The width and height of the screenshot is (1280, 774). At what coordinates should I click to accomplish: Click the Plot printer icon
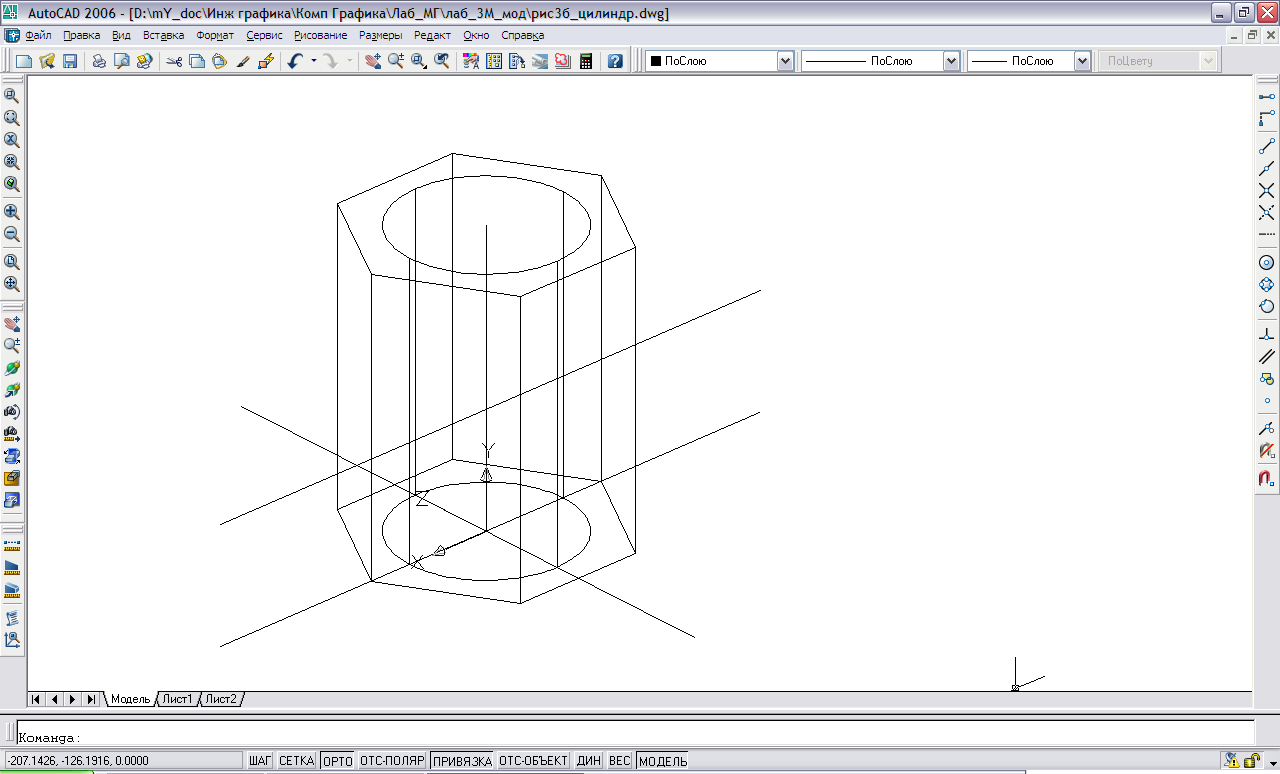[x=99, y=61]
